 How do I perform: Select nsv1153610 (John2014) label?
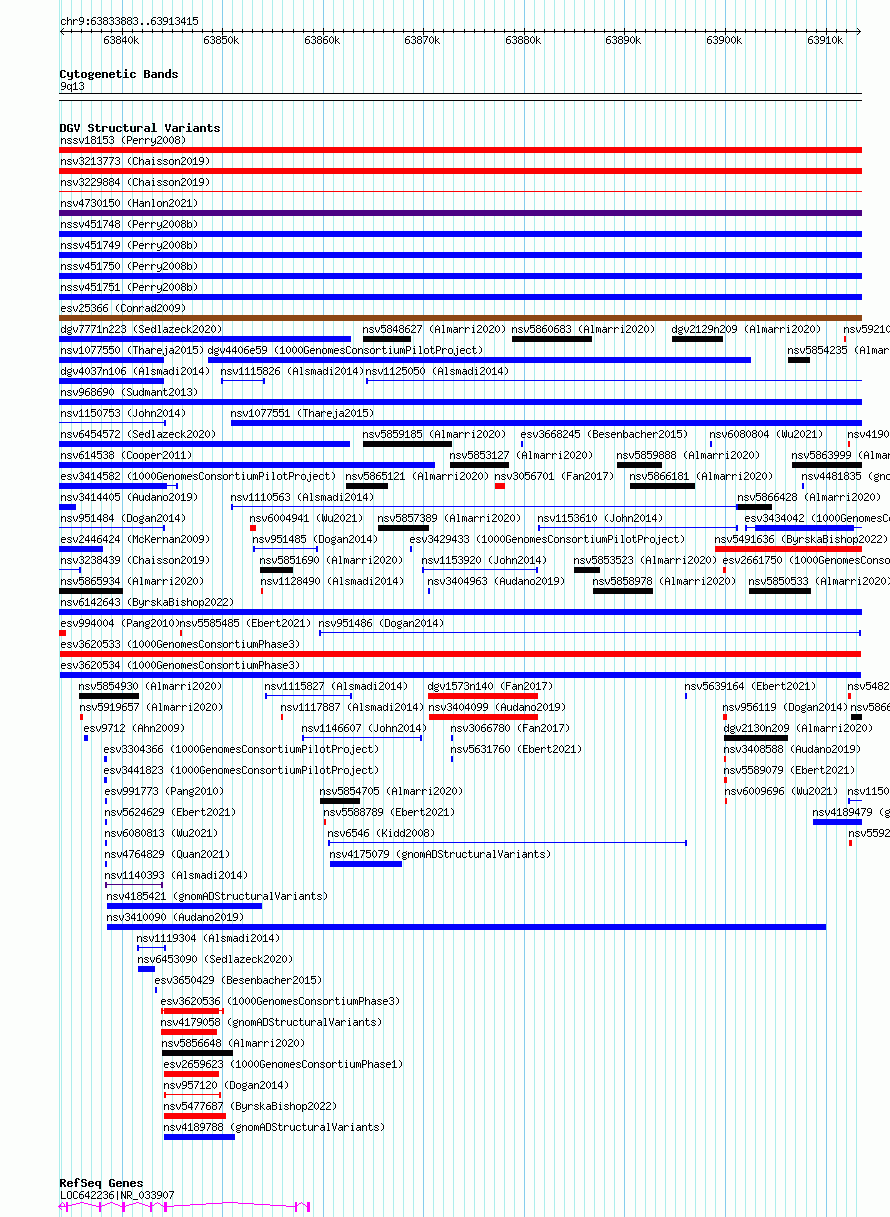(x=600, y=518)
